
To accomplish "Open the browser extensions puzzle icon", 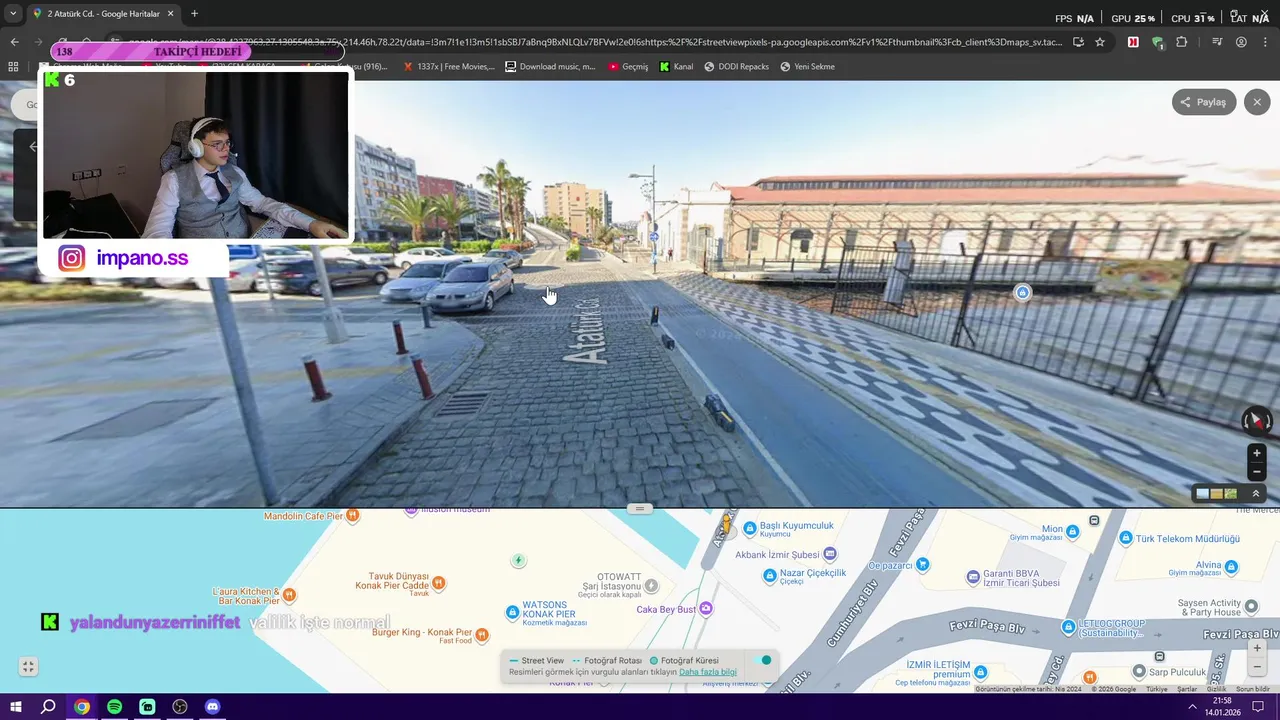I will coord(1182,42).
